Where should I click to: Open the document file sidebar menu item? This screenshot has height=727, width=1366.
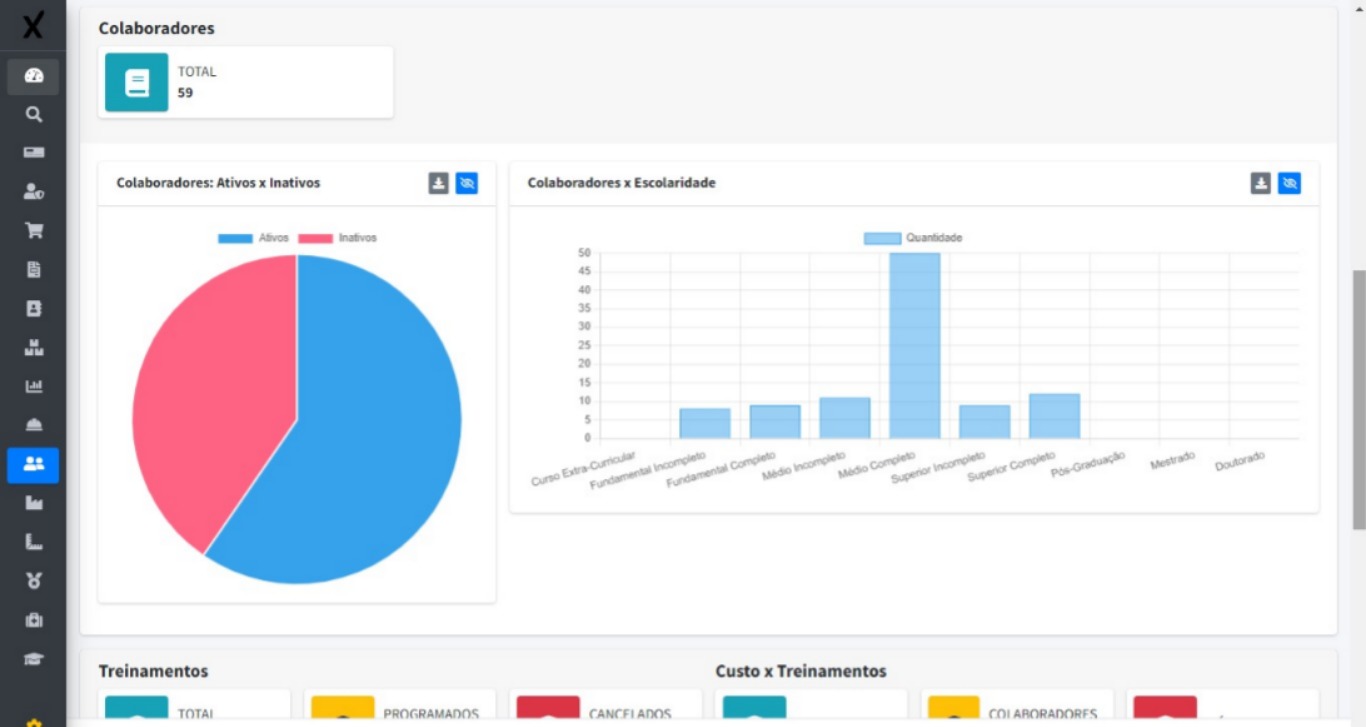(33, 270)
